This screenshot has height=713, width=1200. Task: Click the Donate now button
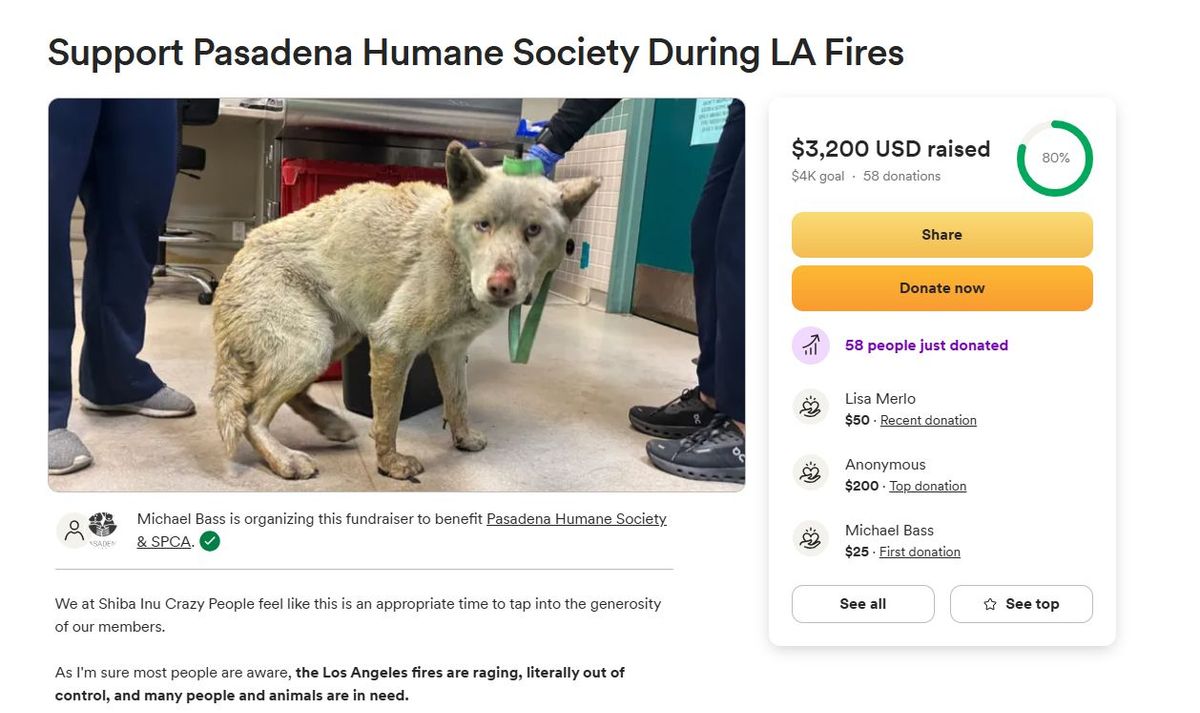coord(941,287)
